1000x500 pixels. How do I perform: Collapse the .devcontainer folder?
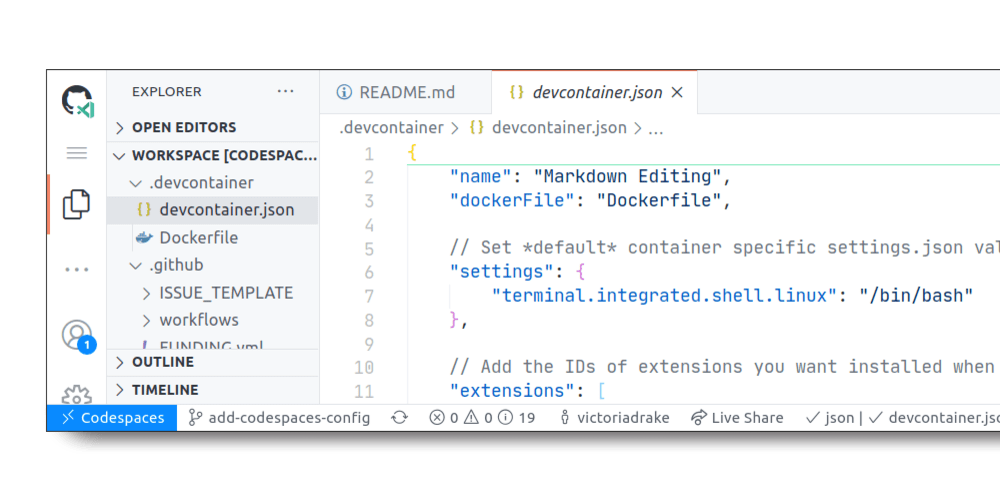(213, 183)
